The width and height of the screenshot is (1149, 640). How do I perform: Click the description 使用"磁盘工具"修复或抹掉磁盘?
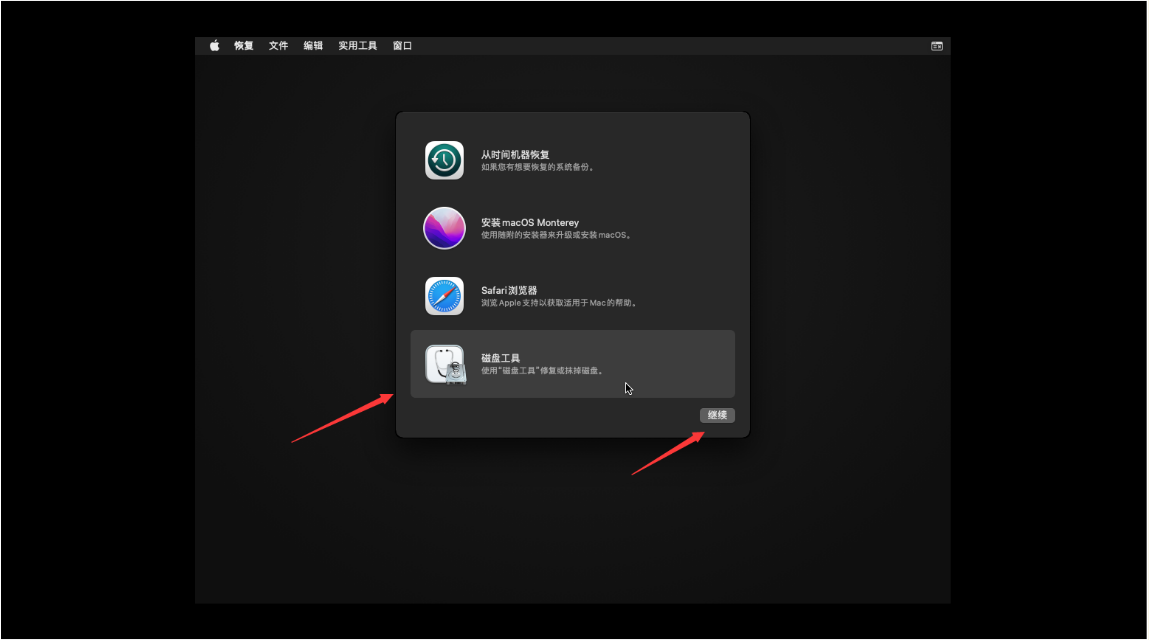click(x=542, y=371)
